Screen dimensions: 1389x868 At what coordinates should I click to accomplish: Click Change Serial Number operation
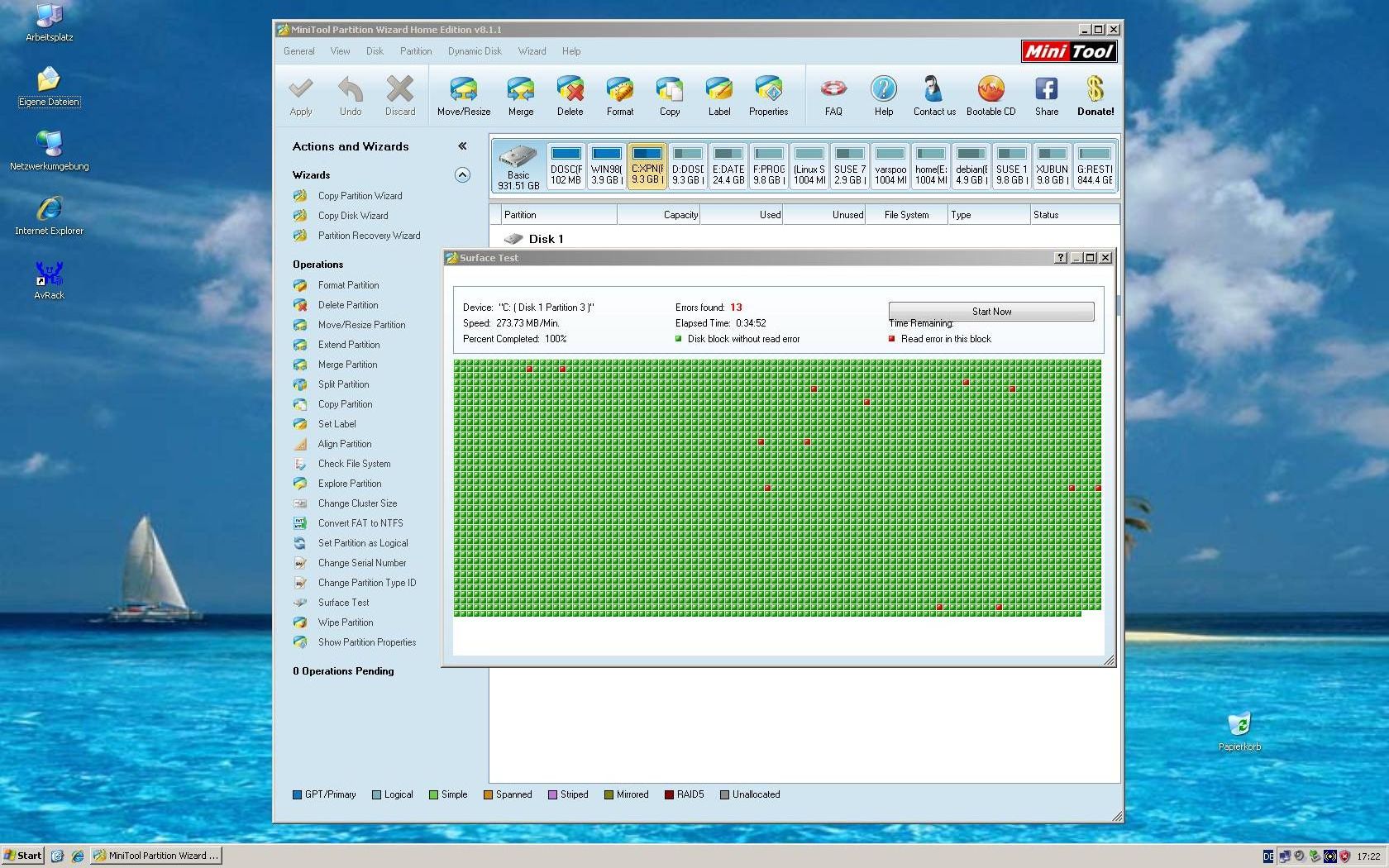coord(362,563)
